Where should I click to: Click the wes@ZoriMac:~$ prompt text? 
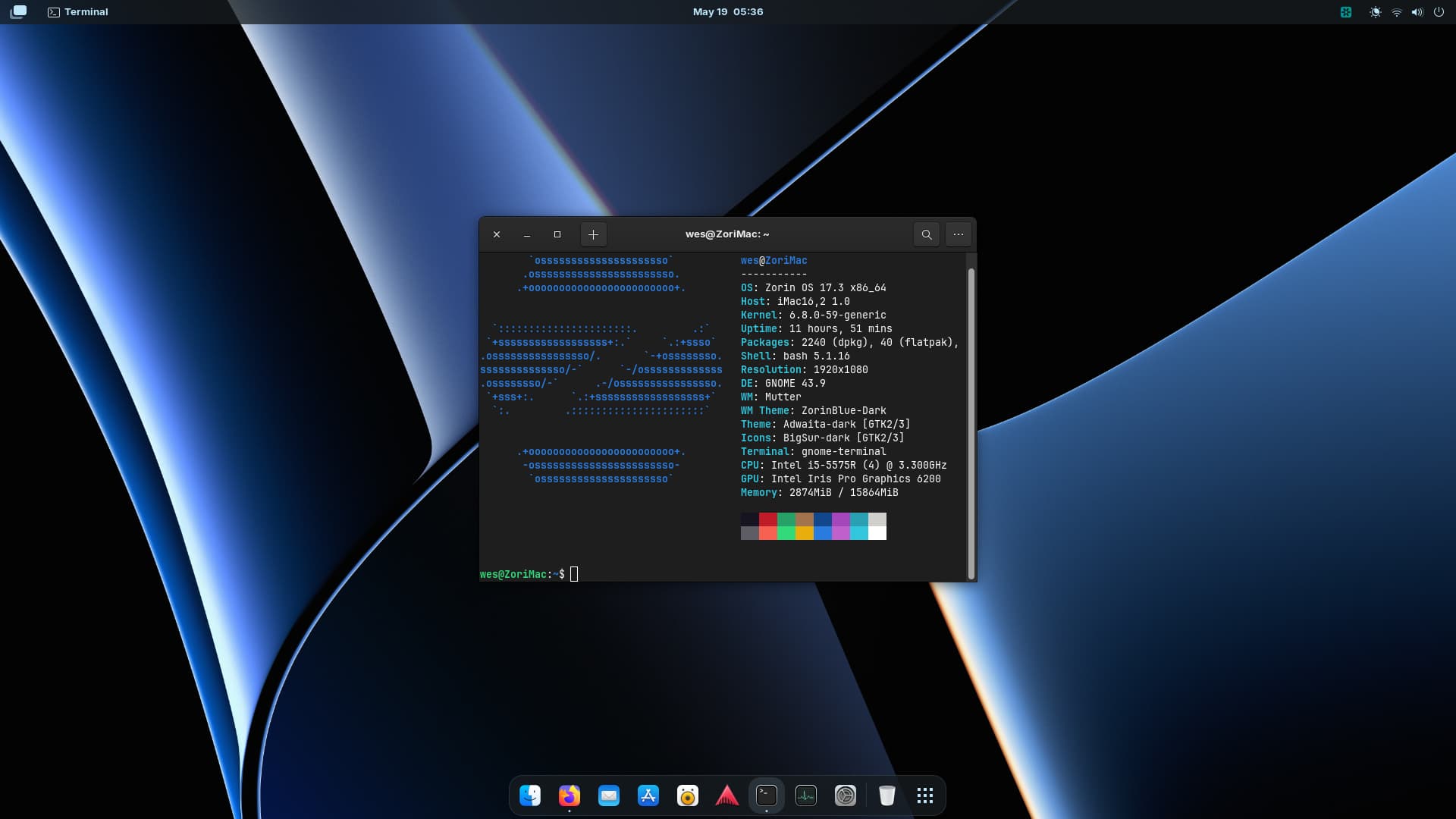click(x=522, y=574)
